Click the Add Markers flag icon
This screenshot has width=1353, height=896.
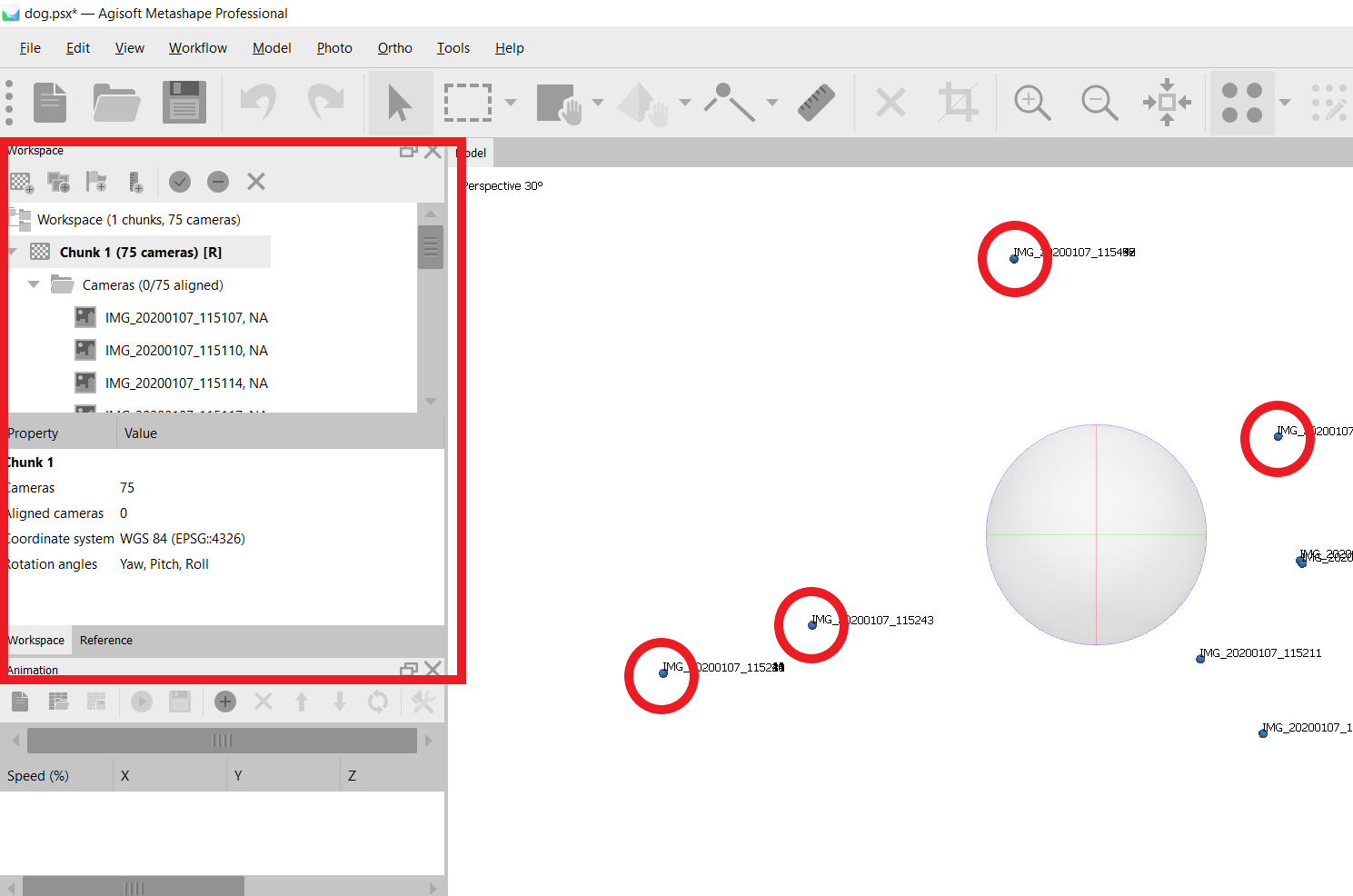pos(96,183)
